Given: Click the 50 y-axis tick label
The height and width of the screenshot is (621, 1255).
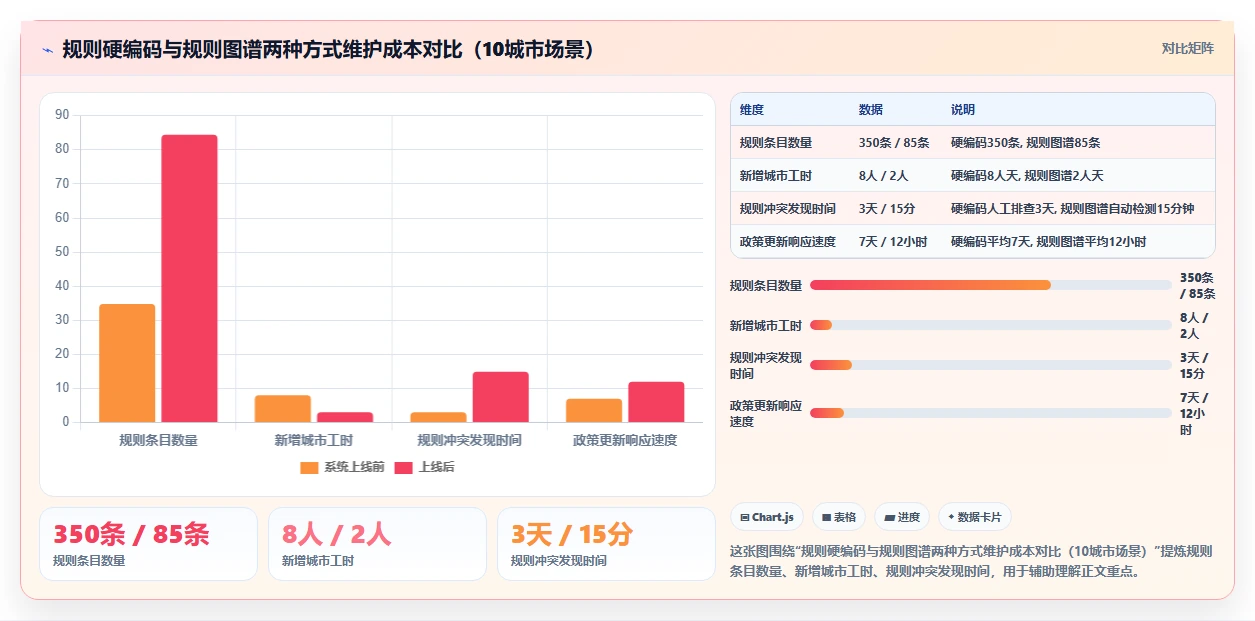Looking at the screenshot, I should tap(63, 252).
